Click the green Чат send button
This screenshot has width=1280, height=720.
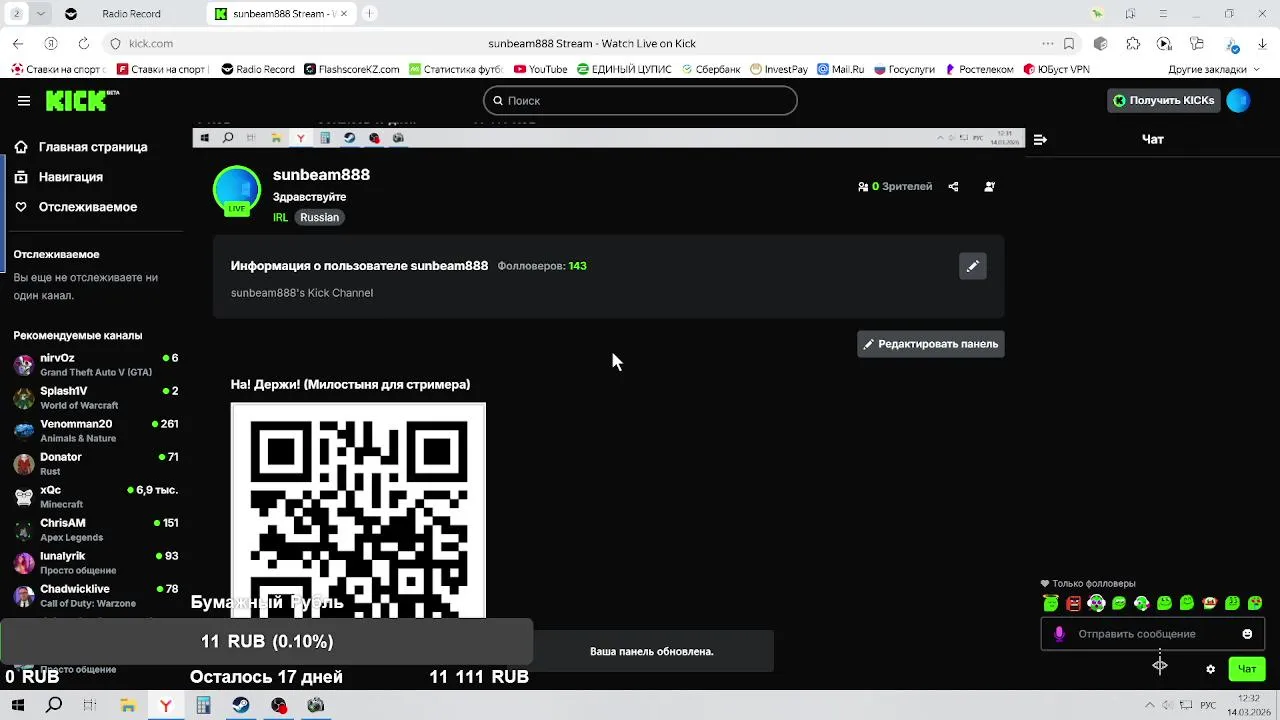(x=1247, y=669)
